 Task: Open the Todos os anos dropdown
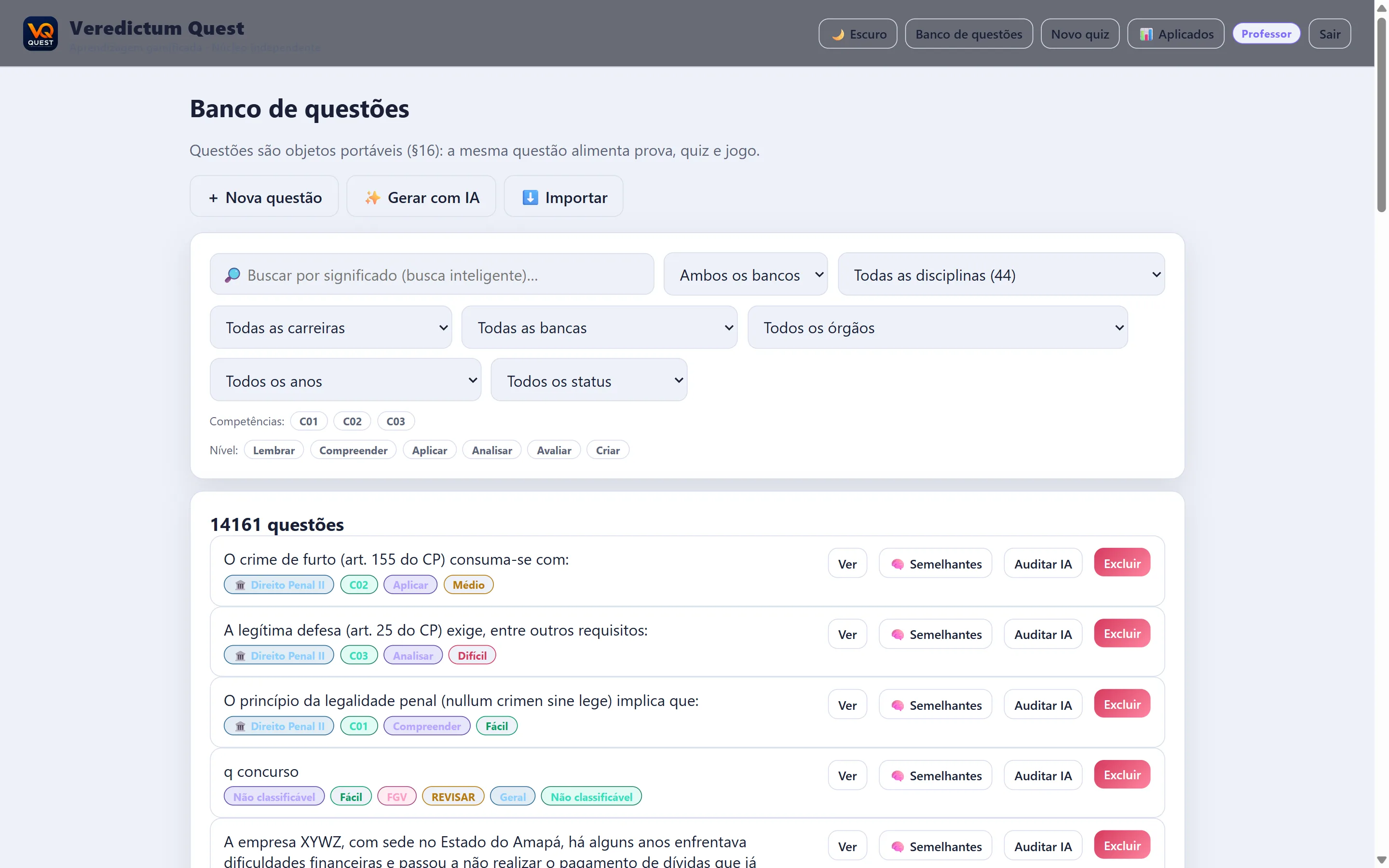click(345, 380)
